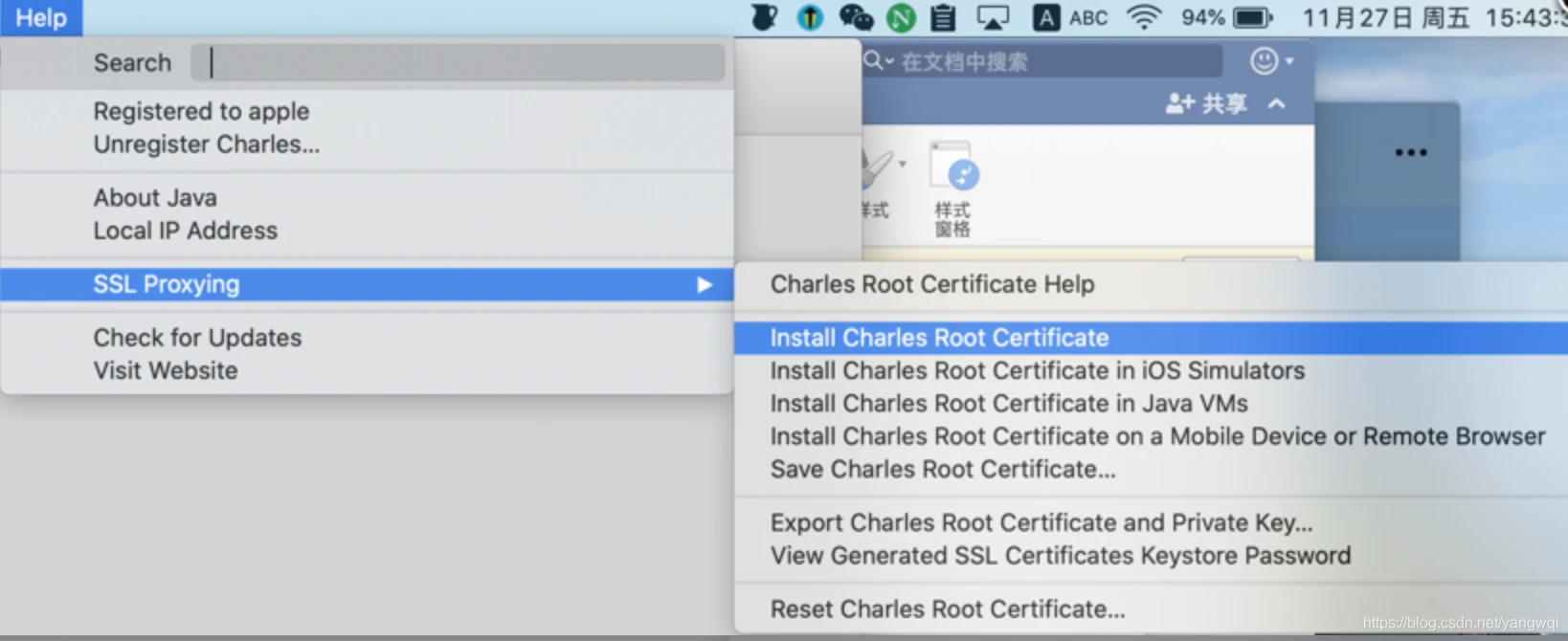Open the SSL Proxying submenu
The image size is (1568, 641).
(x=367, y=284)
